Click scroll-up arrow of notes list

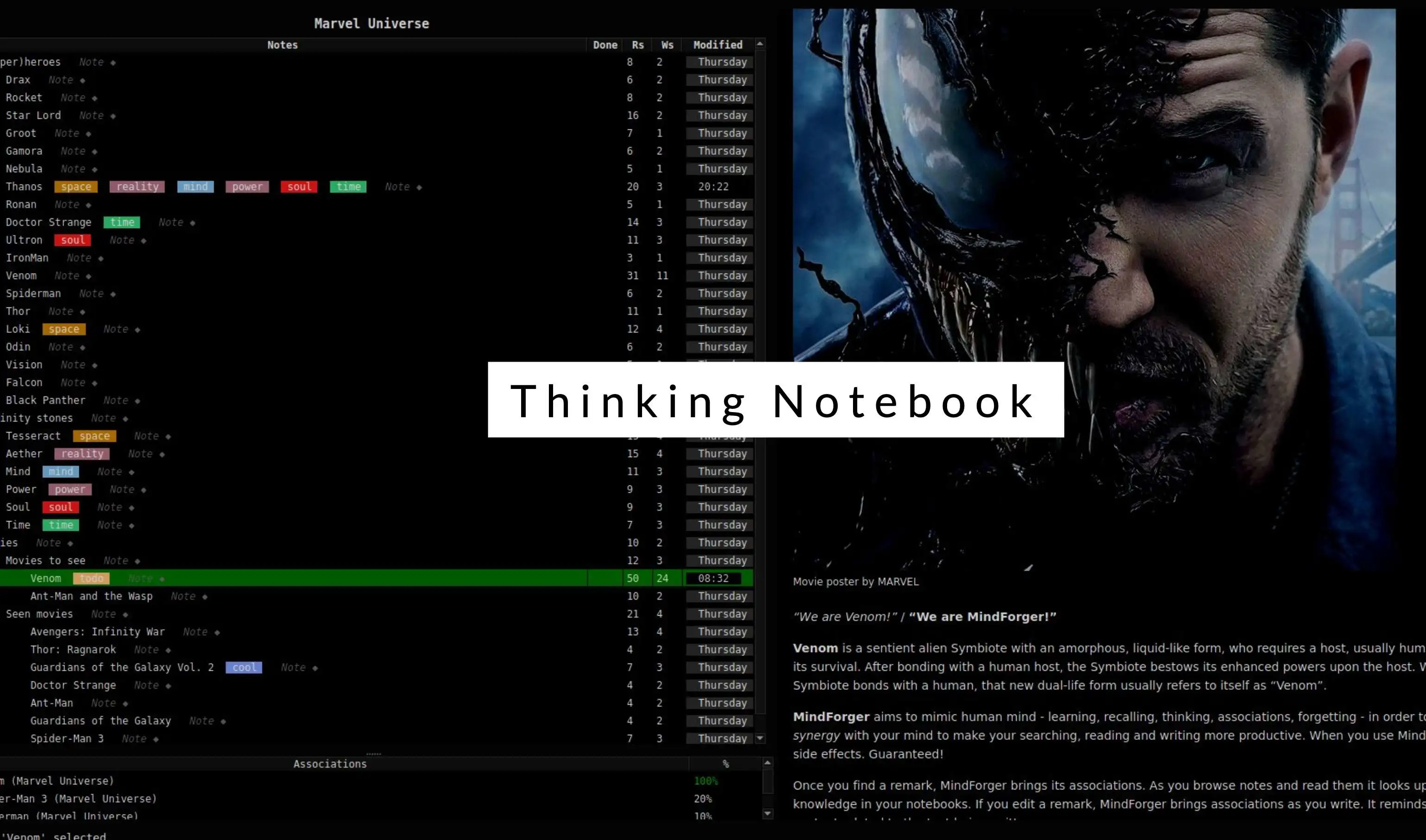[760, 44]
